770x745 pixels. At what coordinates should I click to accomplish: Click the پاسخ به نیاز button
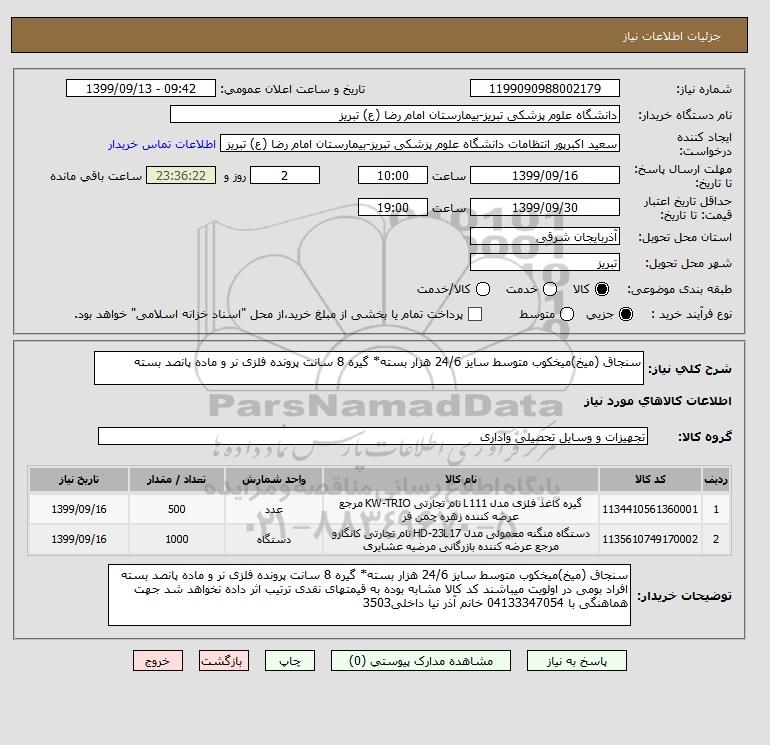(x=577, y=661)
